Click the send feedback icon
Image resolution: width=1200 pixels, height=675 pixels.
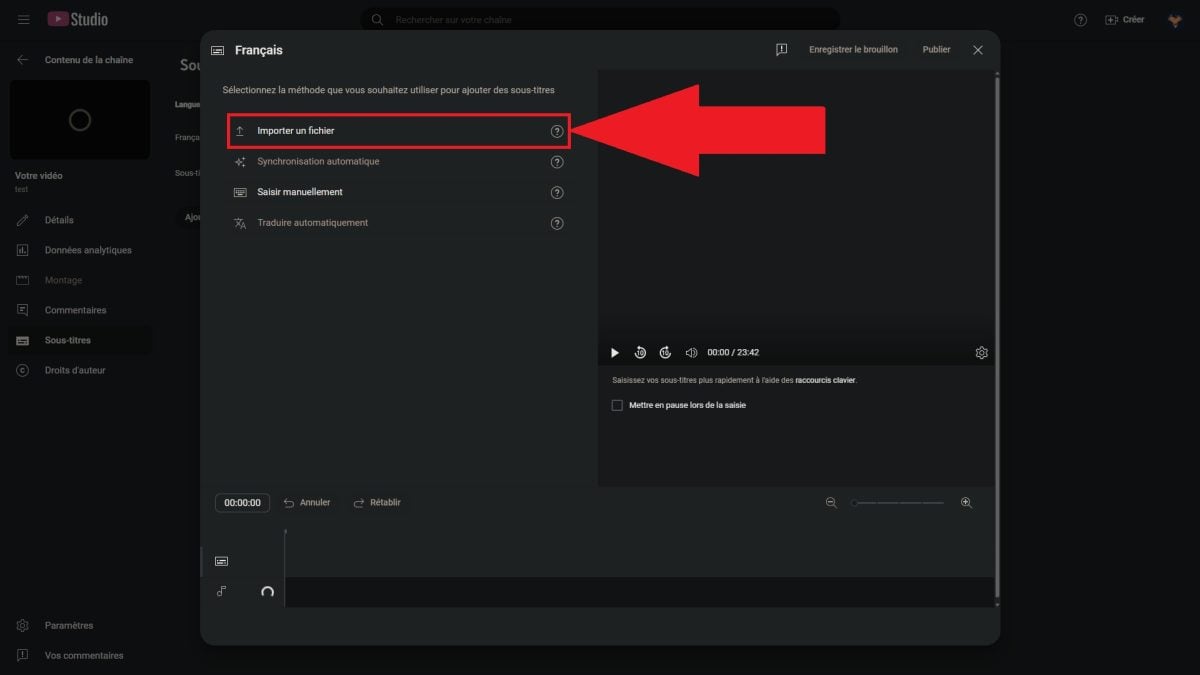(x=781, y=50)
